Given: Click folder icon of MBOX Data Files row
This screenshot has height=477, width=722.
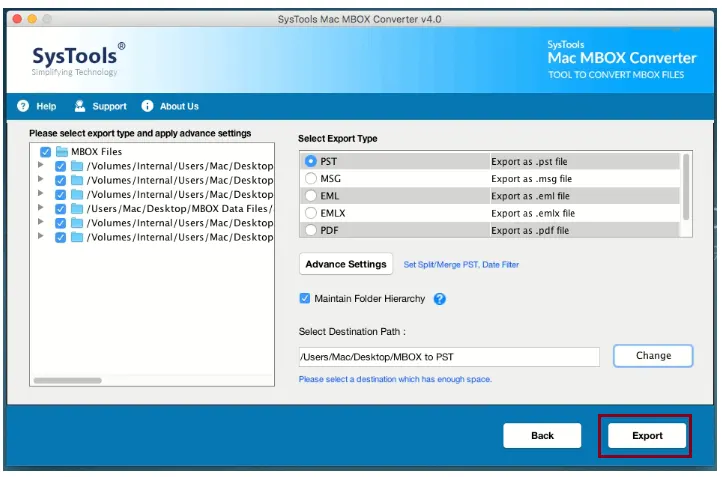Looking at the screenshot, I should tap(77, 209).
